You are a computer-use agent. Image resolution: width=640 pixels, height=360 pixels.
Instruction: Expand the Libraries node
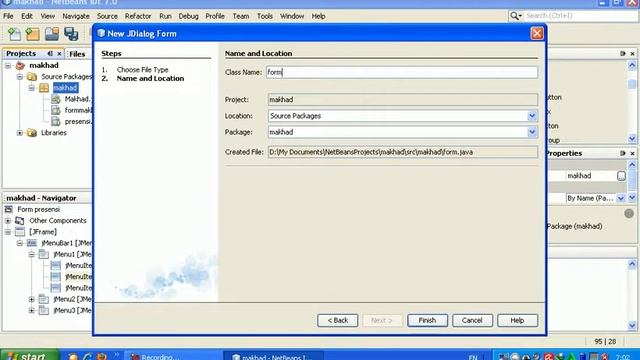(20, 133)
